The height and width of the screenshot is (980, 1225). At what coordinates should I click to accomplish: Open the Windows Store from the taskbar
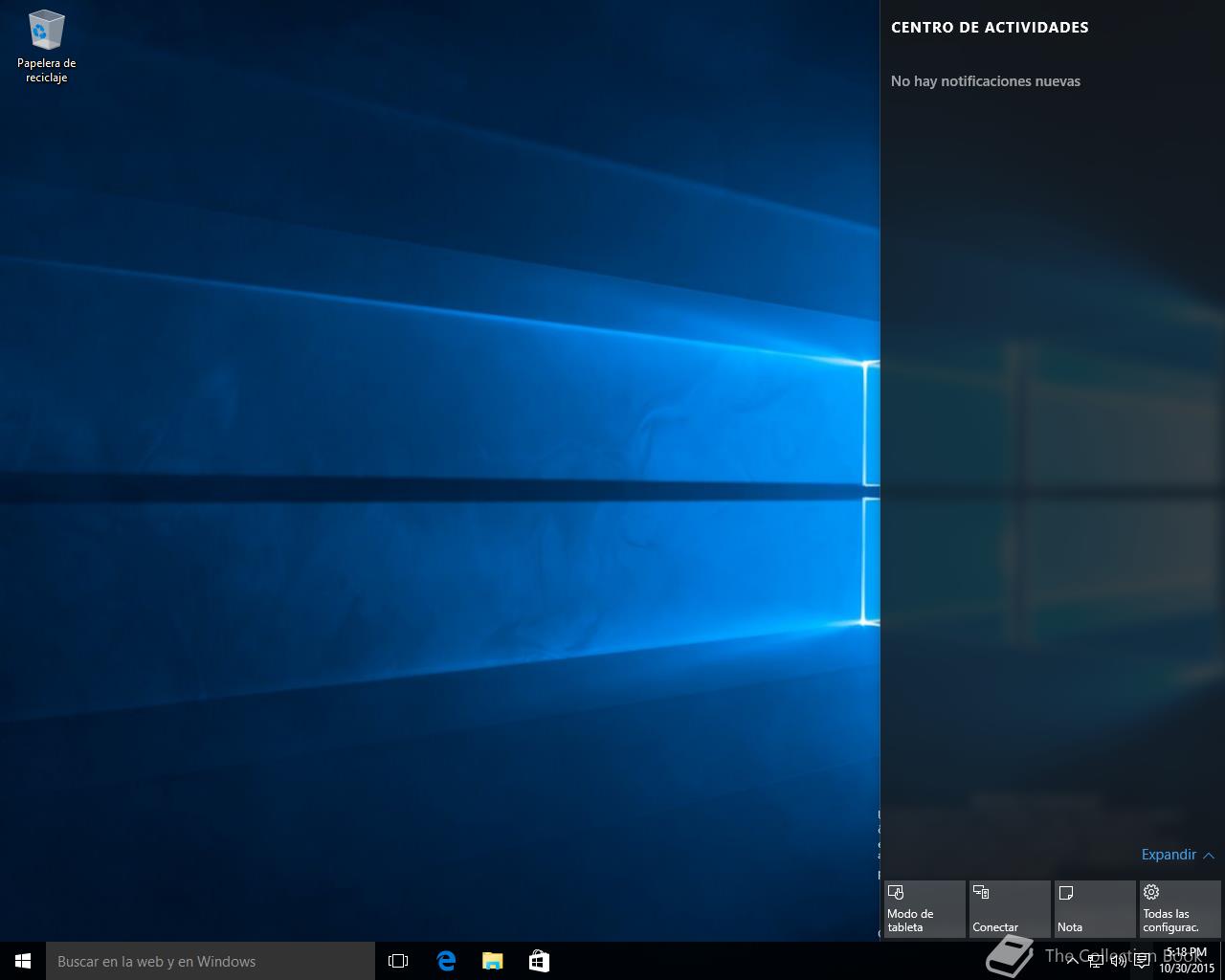point(539,961)
